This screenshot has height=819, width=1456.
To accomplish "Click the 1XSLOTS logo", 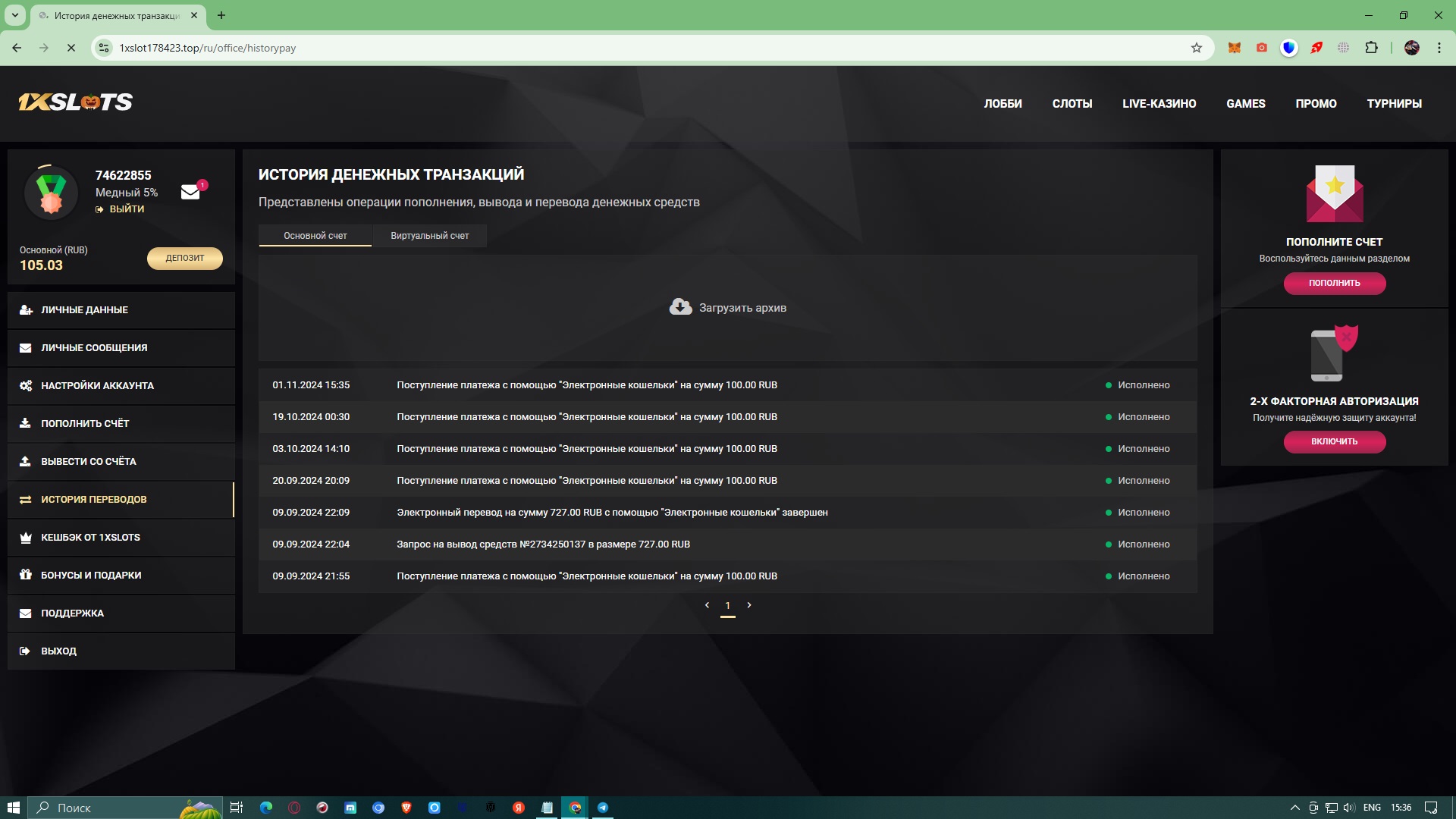I will 76,102.
